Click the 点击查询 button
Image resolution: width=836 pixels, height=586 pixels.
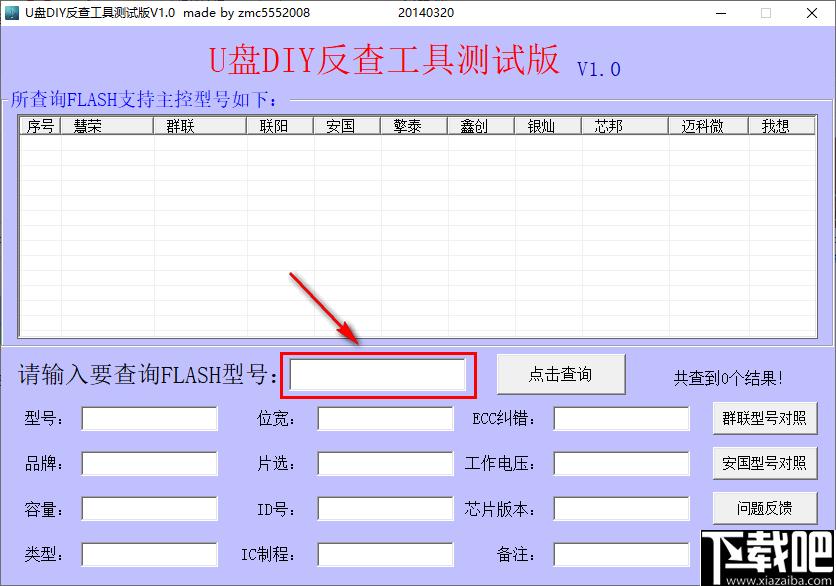(561, 374)
